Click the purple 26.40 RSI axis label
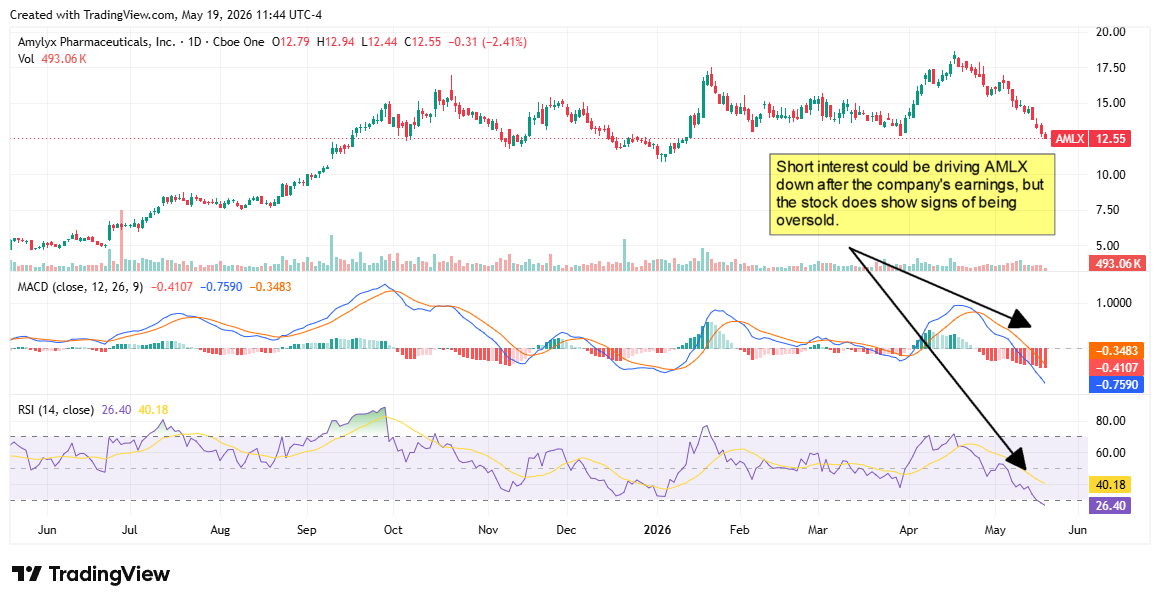This screenshot has width=1160, height=604. pos(1110,506)
